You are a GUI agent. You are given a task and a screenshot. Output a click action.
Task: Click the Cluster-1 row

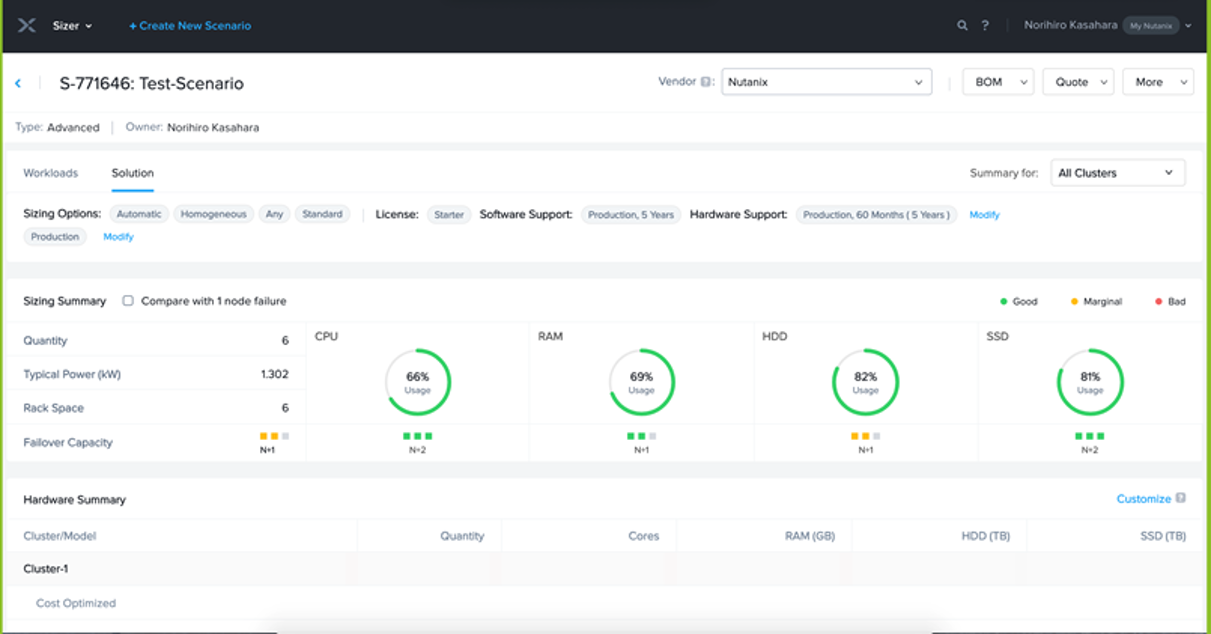[x=604, y=569]
